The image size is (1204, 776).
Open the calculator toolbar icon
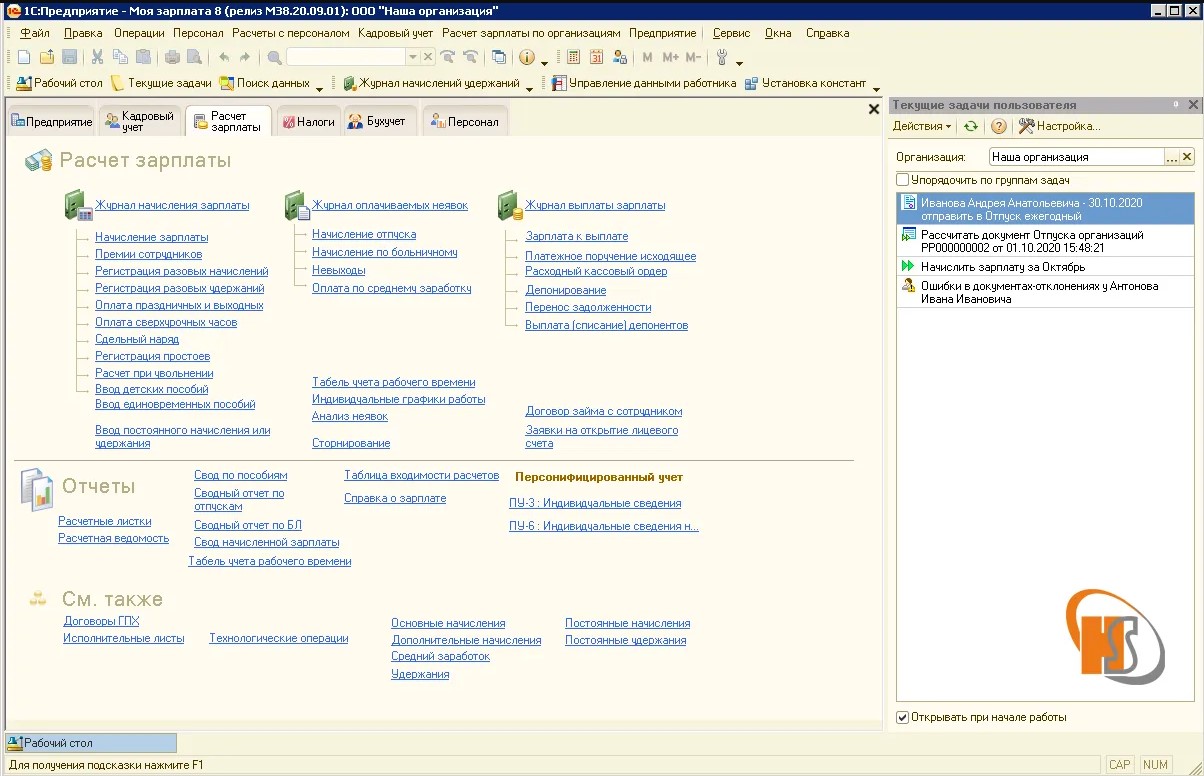(574, 57)
